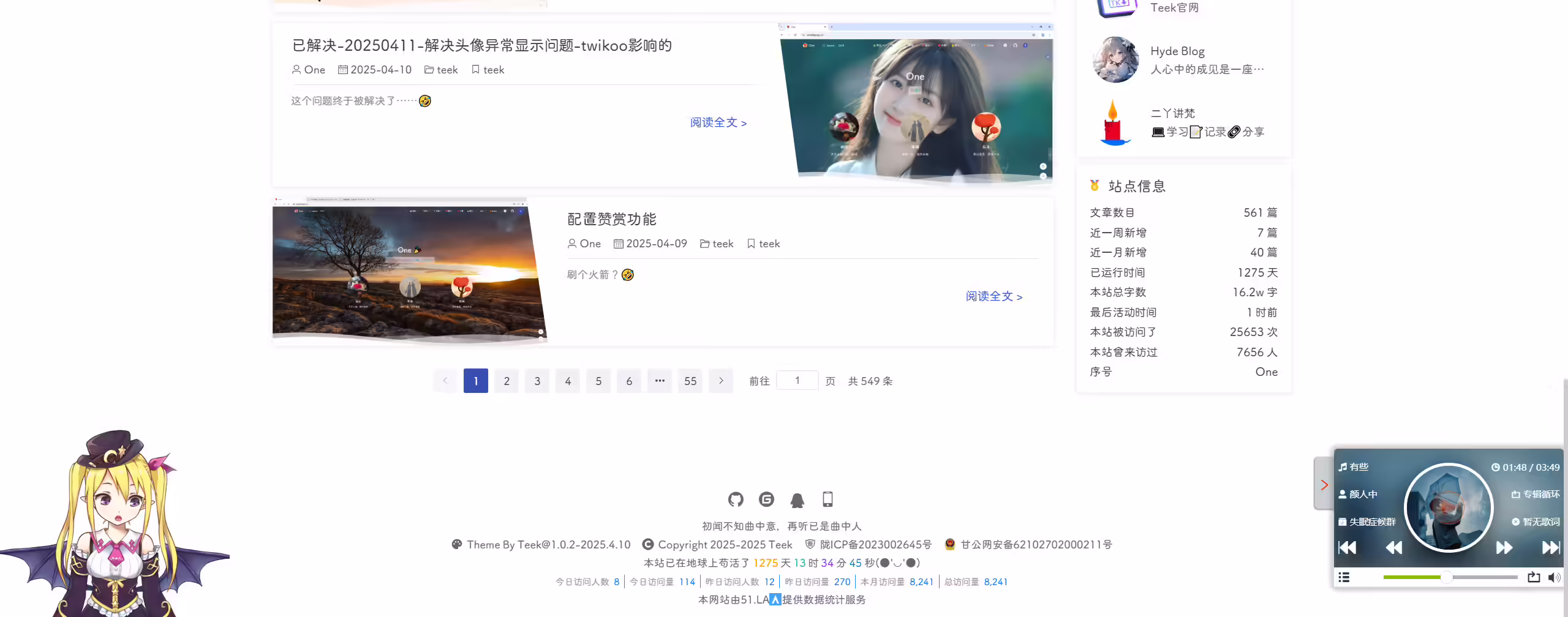Select page 3 in pagination
1568x617 pixels.
(537, 381)
